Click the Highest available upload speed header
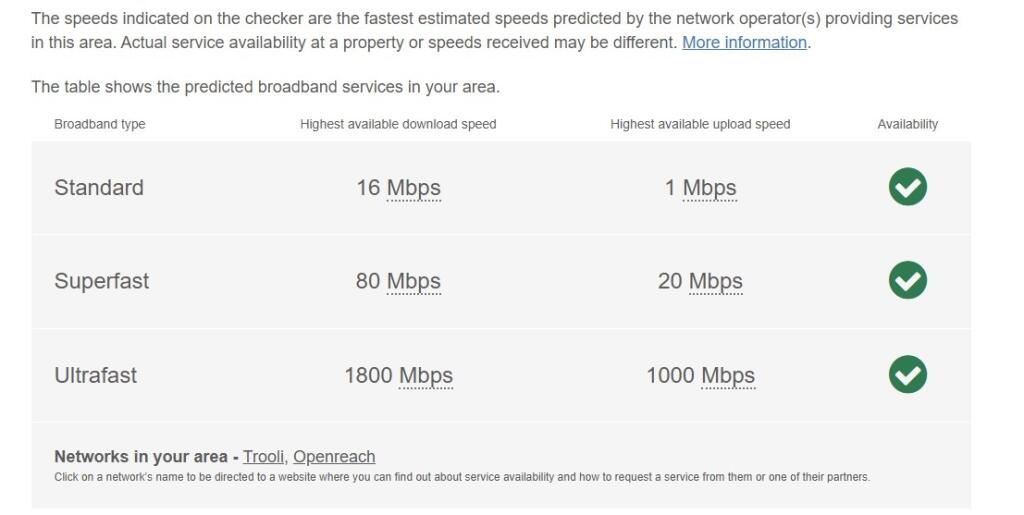Image resolution: width=1024 pixels, height=515 pixels. tap(700, 124)
